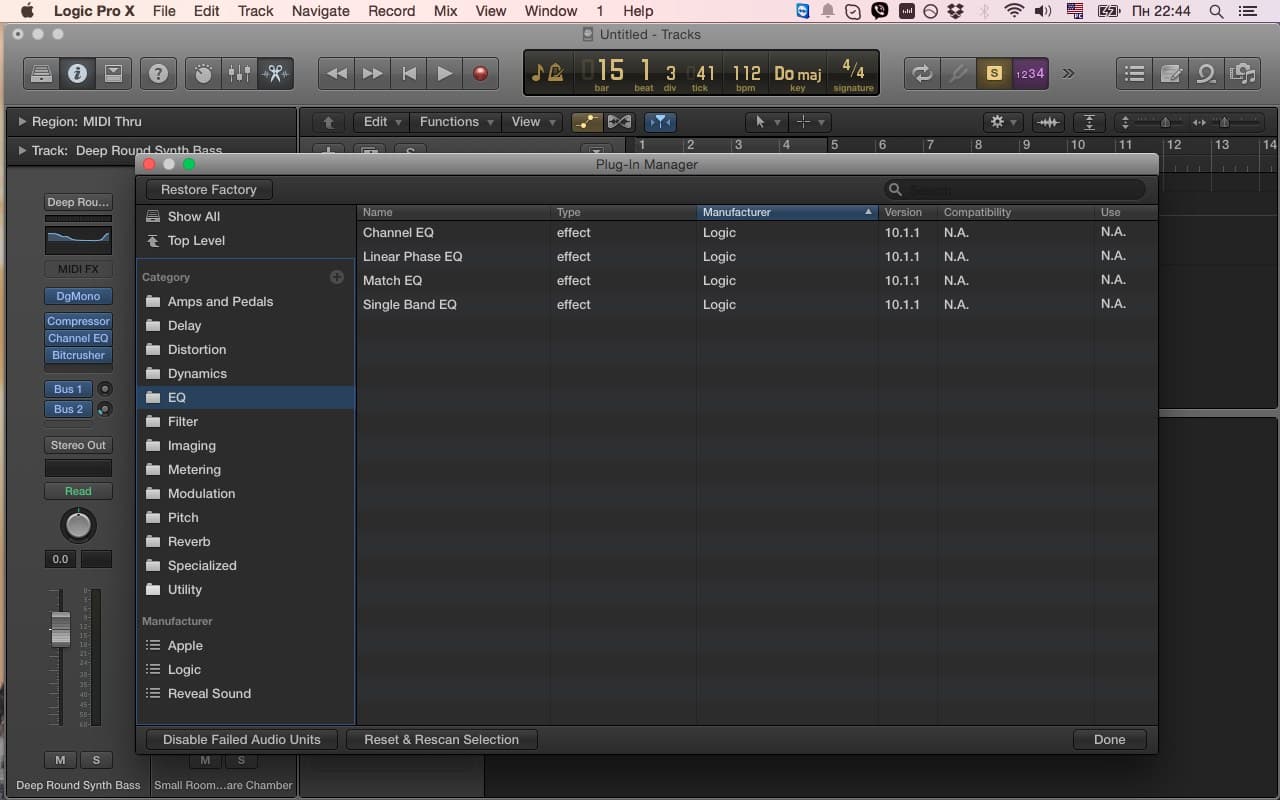This screenshot has width=1280, height=800.
Task: Open Spotlight search in the macOS menu bar
Action: coord(1217,11)
